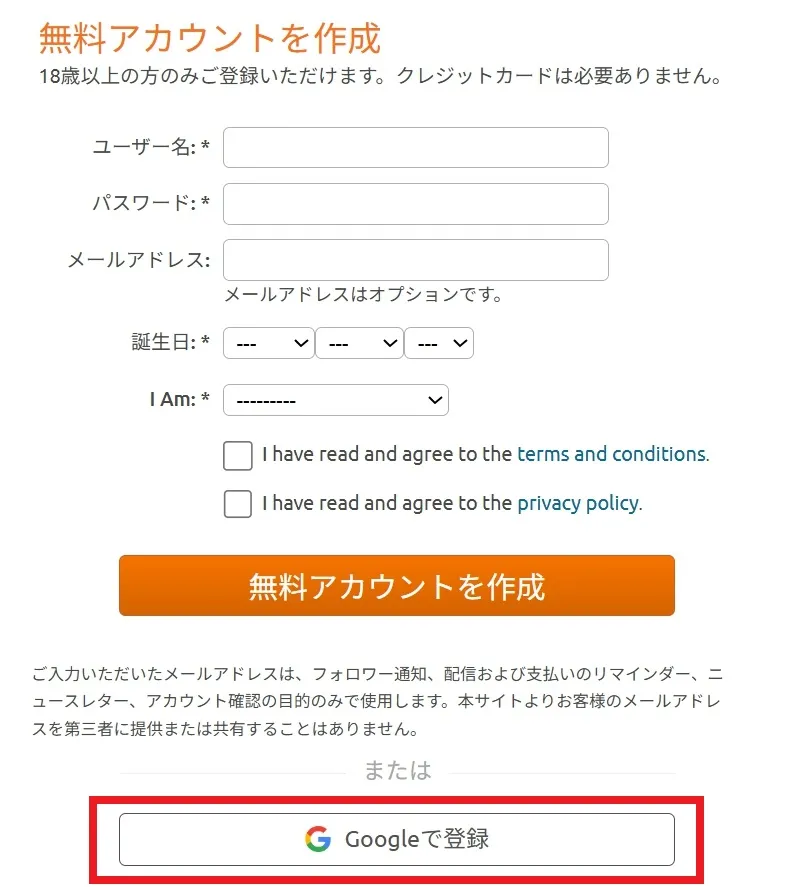Open the first 誕生日 dropdown
Screen dimensions: 793x887
point(268,343)
